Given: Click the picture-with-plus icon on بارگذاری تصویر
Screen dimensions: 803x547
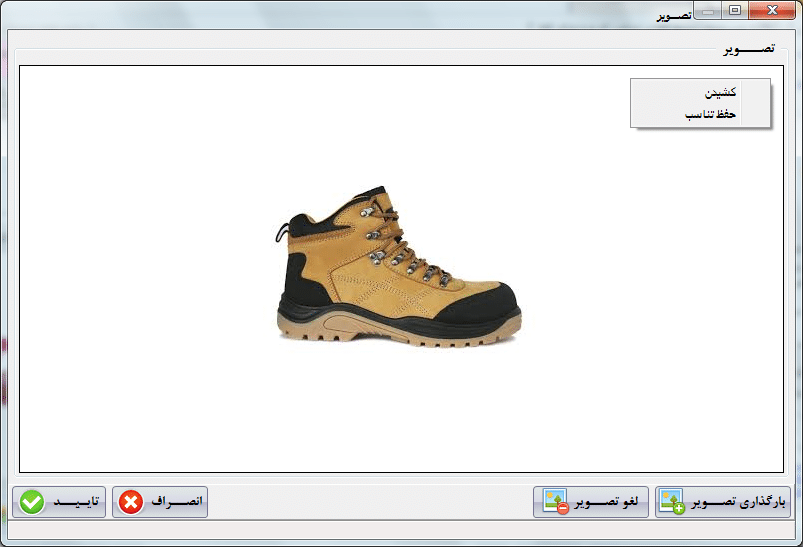Looking at the screenshot, I should pyautogui.click(x=672, y=502).
